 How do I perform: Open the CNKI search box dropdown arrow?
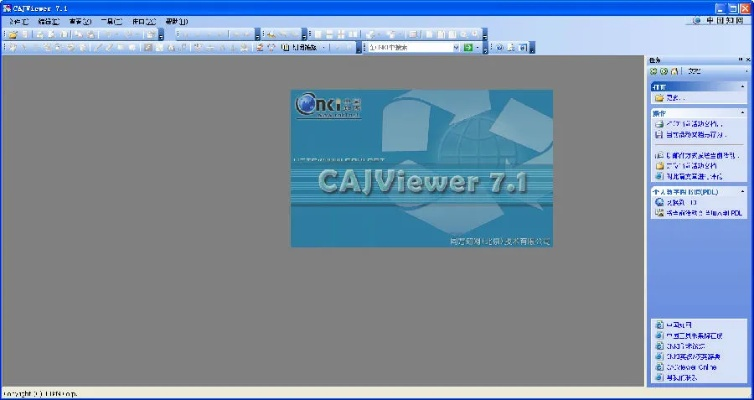coord(456,48)
